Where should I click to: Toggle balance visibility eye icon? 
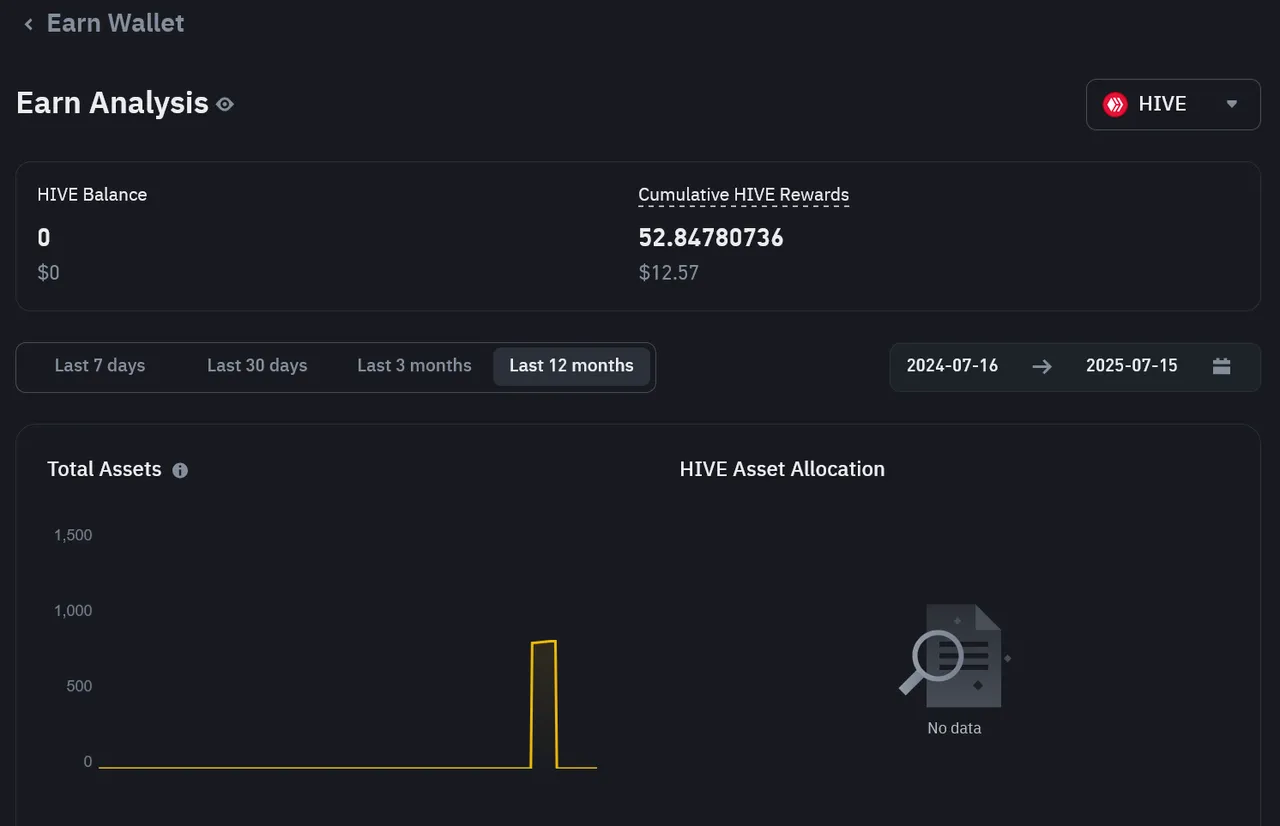[225, 104]
